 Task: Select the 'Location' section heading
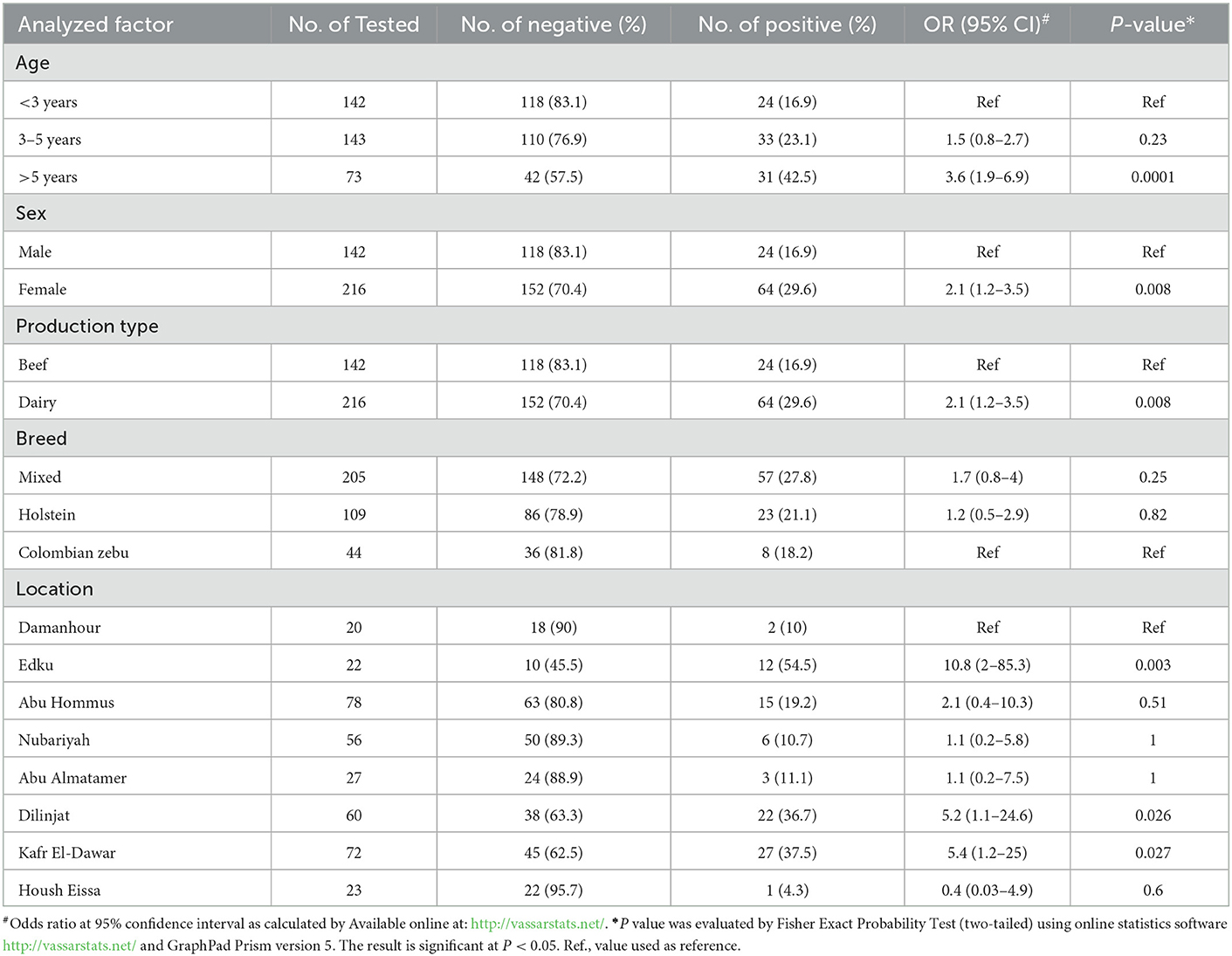click(54, 588)
